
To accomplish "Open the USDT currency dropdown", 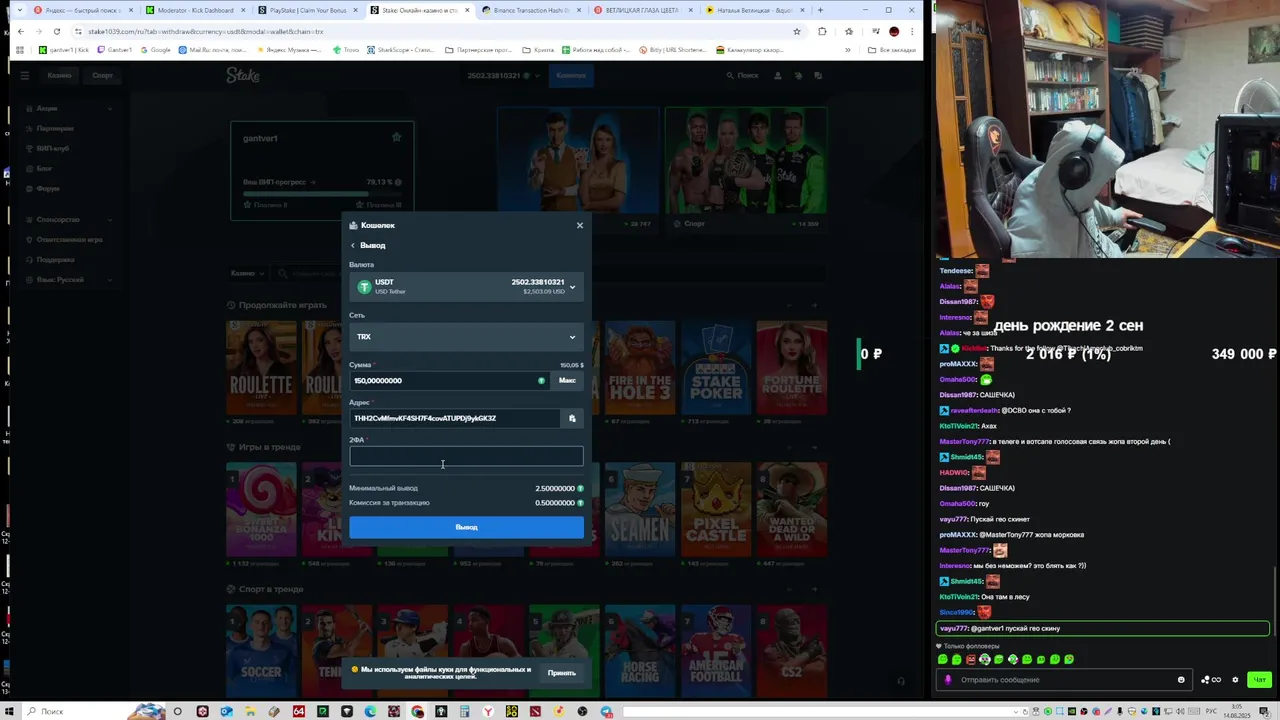I will (466, 287).
